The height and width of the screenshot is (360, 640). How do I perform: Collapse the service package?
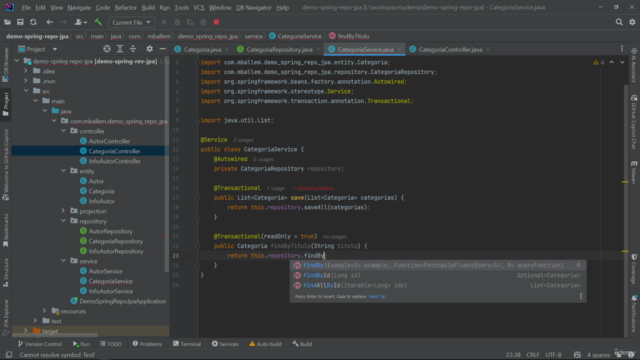(x=63, y=261)
